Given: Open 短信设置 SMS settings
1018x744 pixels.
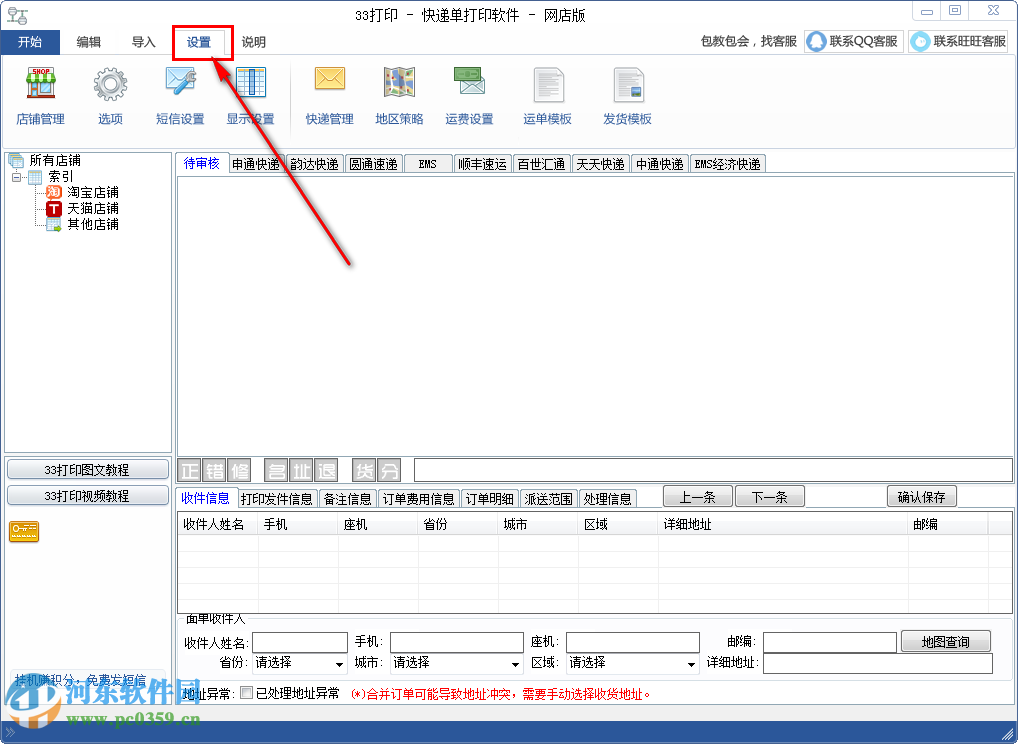Looking at the screenshot, I should coord(178,95).
